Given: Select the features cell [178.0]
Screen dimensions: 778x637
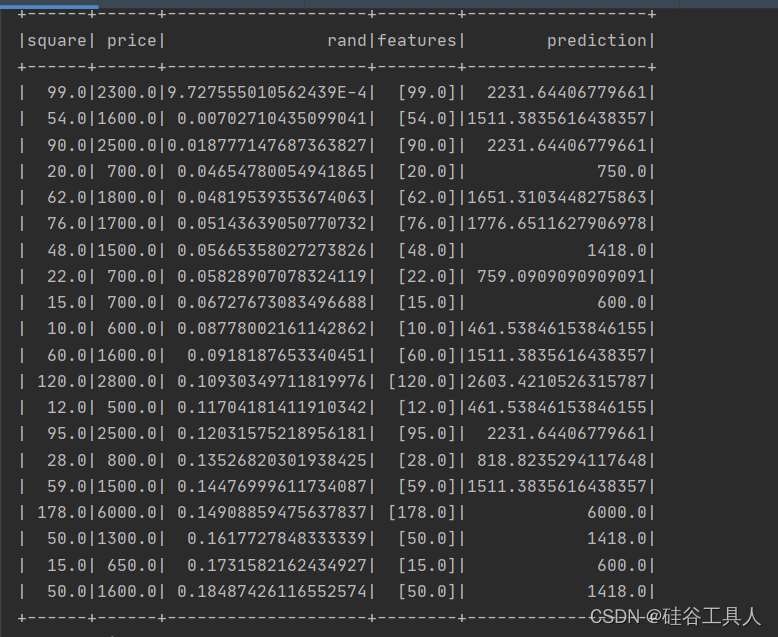Looking at the screenshot, I should coord(422,512).
